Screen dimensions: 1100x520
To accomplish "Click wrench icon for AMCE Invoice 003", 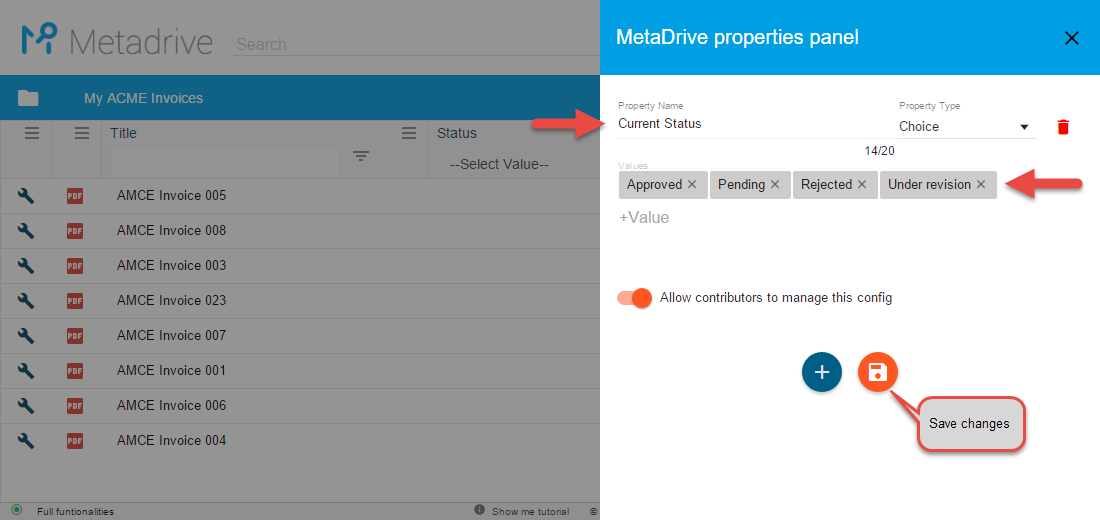I will (26, 266).
